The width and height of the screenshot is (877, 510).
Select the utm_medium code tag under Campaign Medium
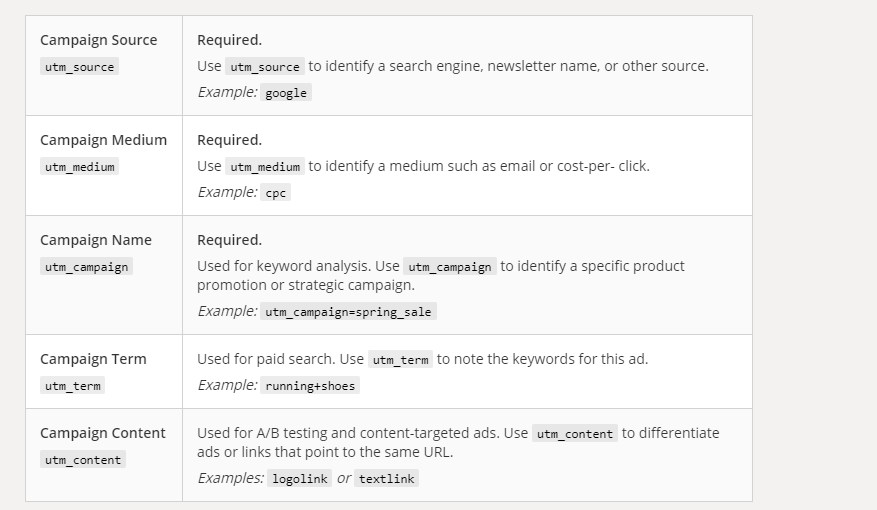pos(79,167)
